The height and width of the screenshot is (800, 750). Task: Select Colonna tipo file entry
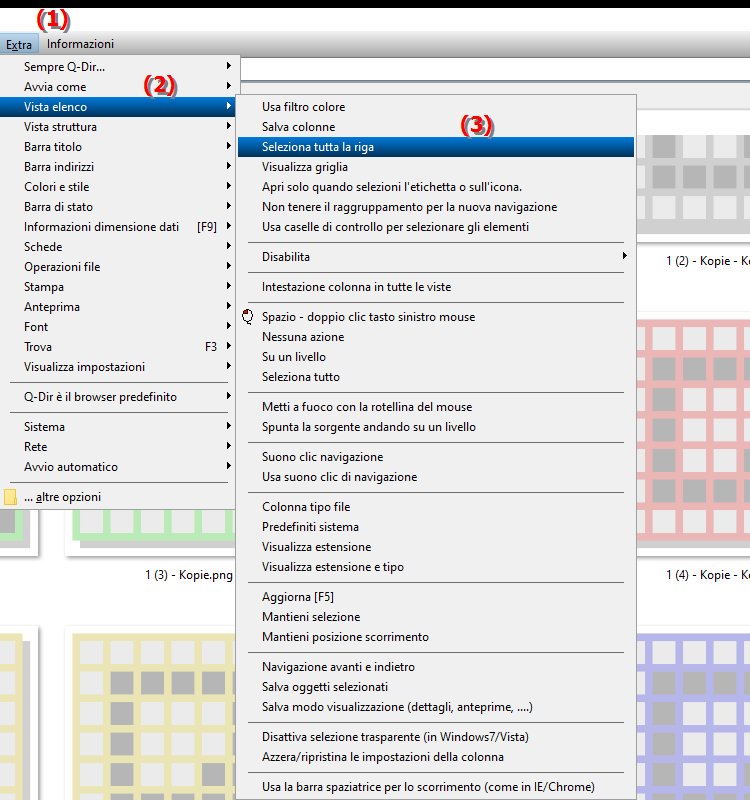click(436, 507)
